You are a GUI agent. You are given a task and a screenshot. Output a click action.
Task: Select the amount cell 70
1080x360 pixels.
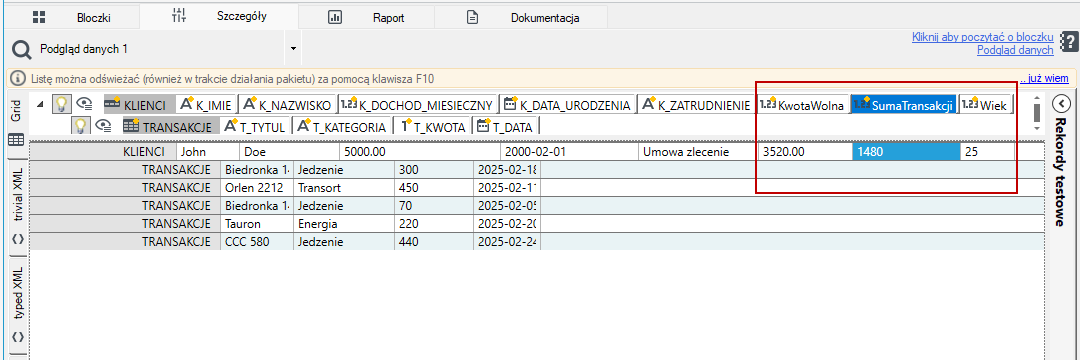click(x=433, y=206)
